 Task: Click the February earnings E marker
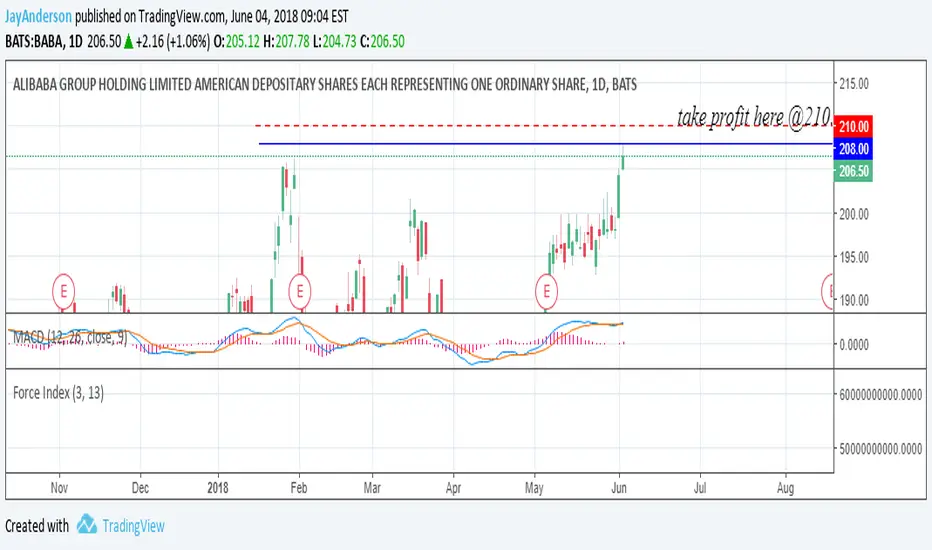(x=300, y=292)
